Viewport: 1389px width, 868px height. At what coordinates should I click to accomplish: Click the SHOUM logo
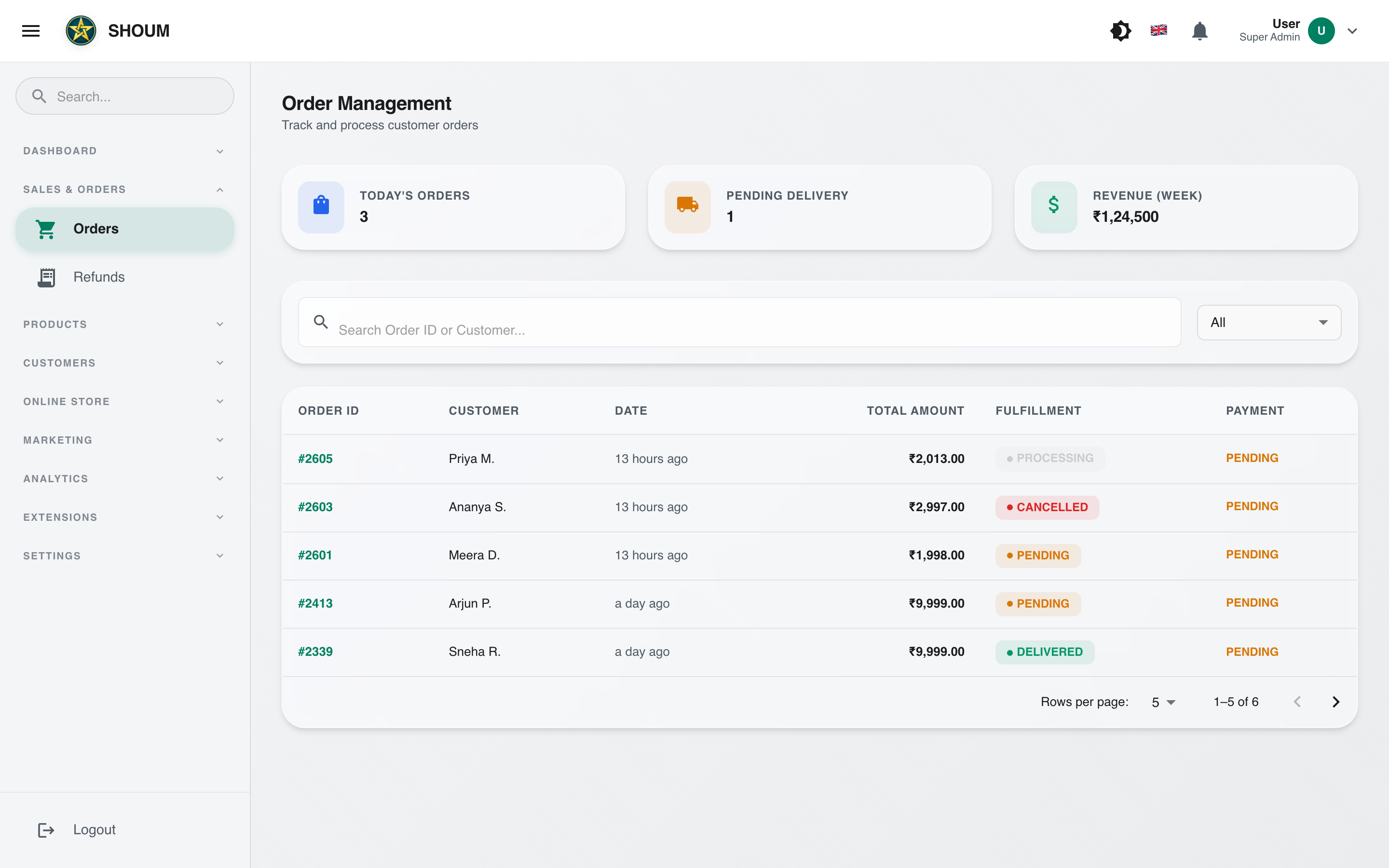coord(81,30)
